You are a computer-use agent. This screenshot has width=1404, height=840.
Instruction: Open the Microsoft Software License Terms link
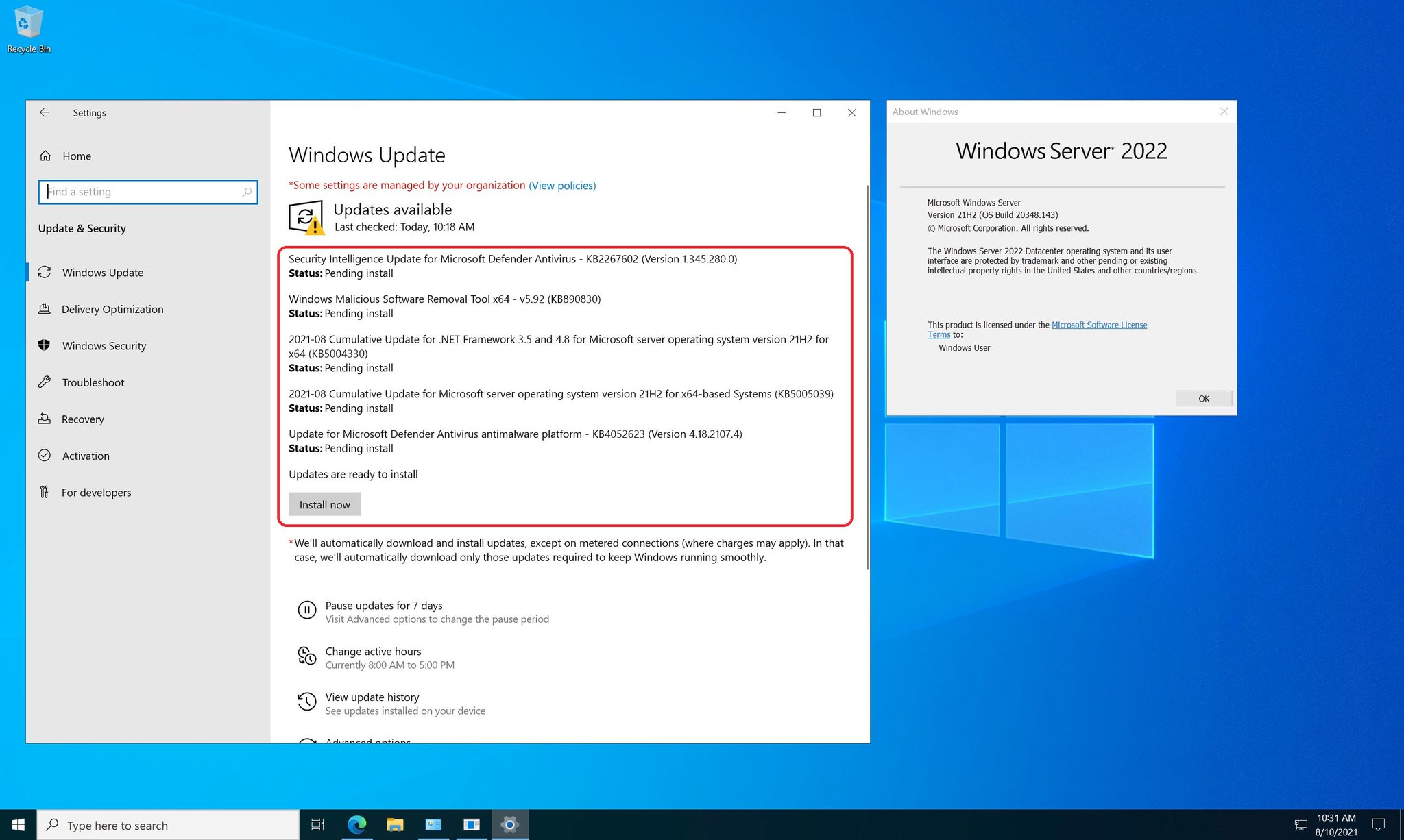coord(1100,325)
